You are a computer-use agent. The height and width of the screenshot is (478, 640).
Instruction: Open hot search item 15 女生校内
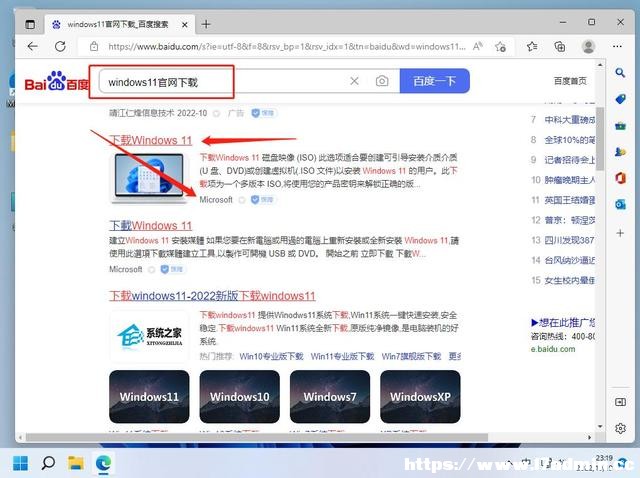click(x=569, y=280)
